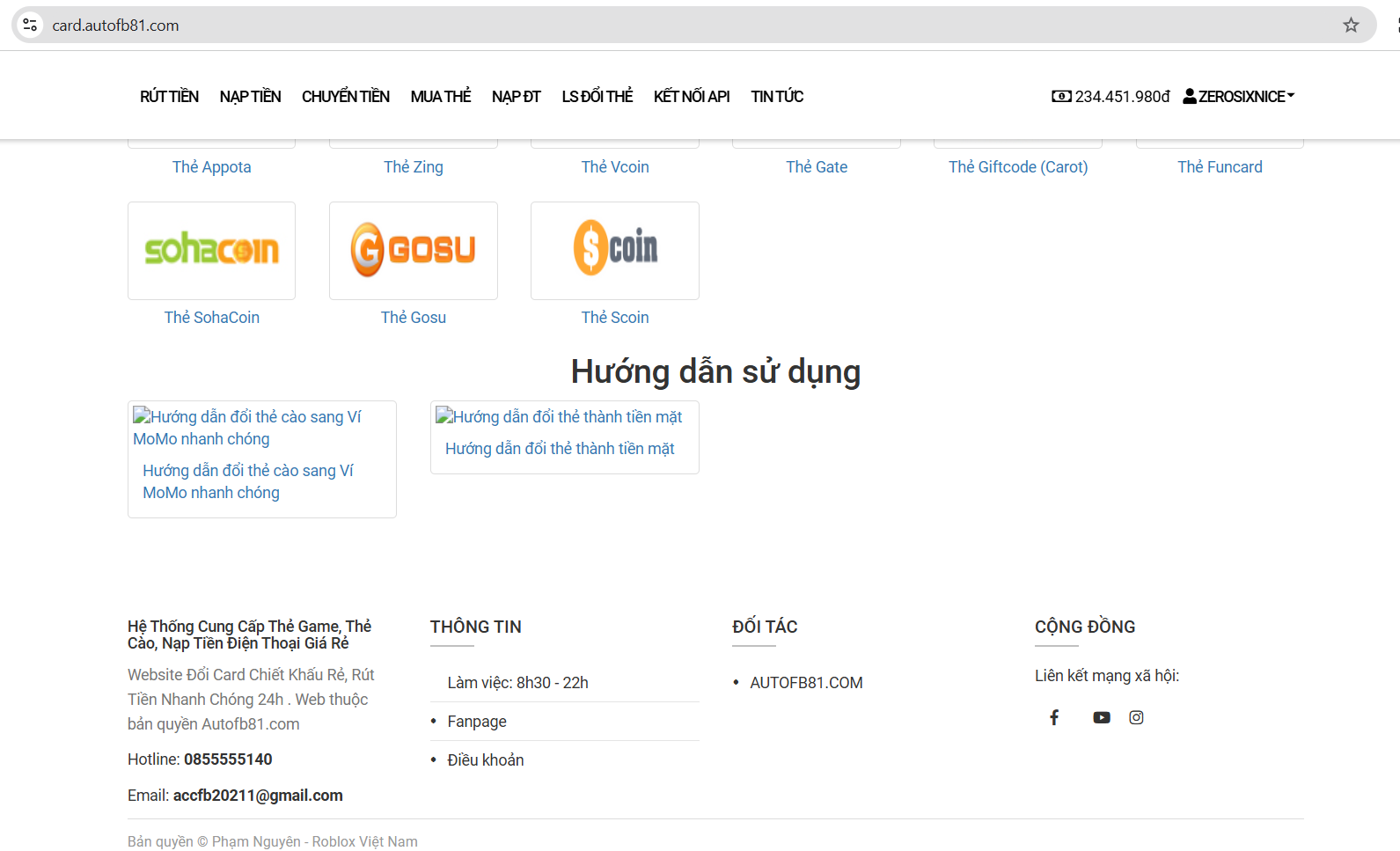Open the Thẻ SohaCoin text link
Viewport: 1400px width, 851px height.
point(212,318)
